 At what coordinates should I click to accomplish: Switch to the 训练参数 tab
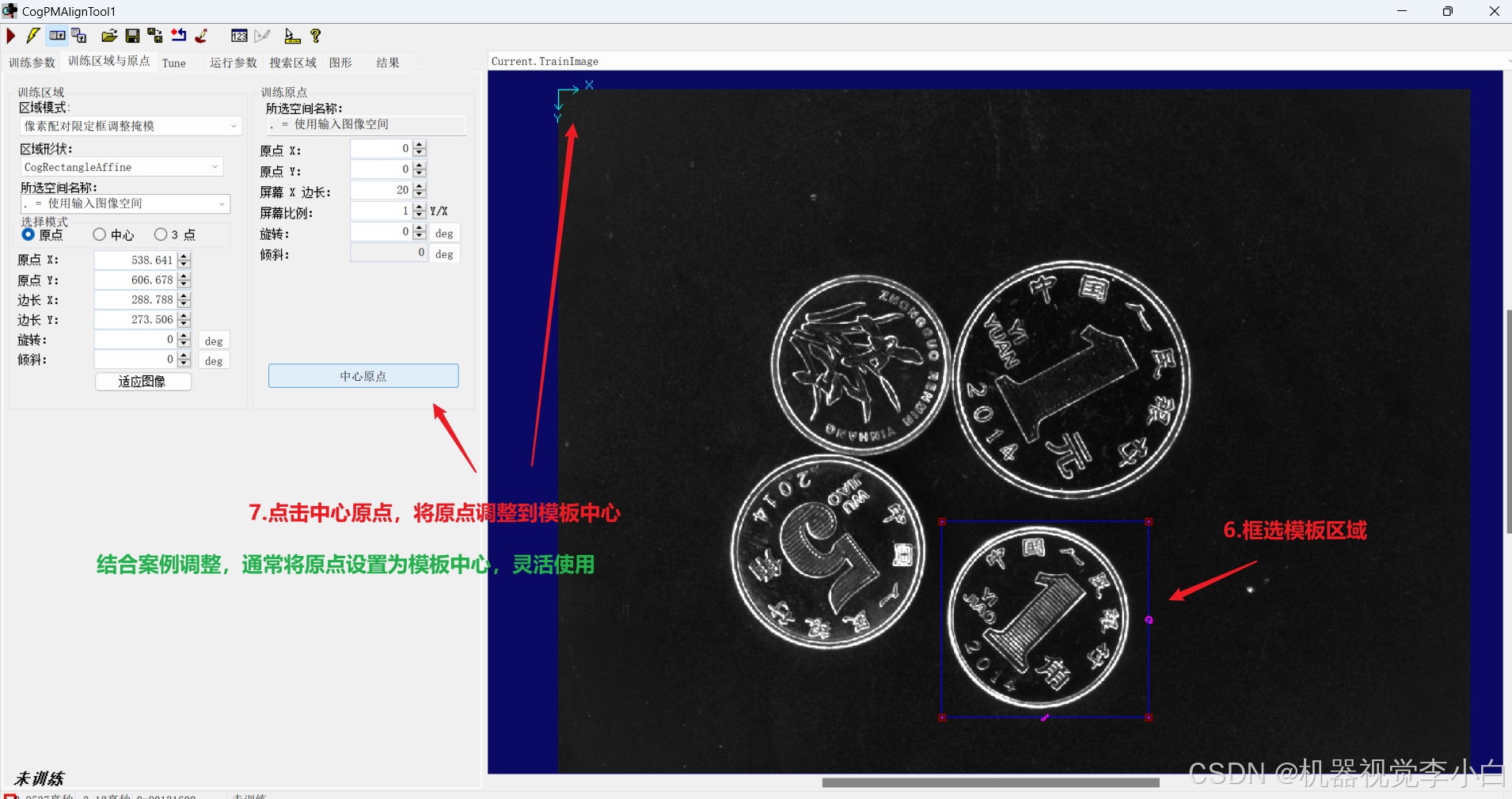click(x=32, y=63)
